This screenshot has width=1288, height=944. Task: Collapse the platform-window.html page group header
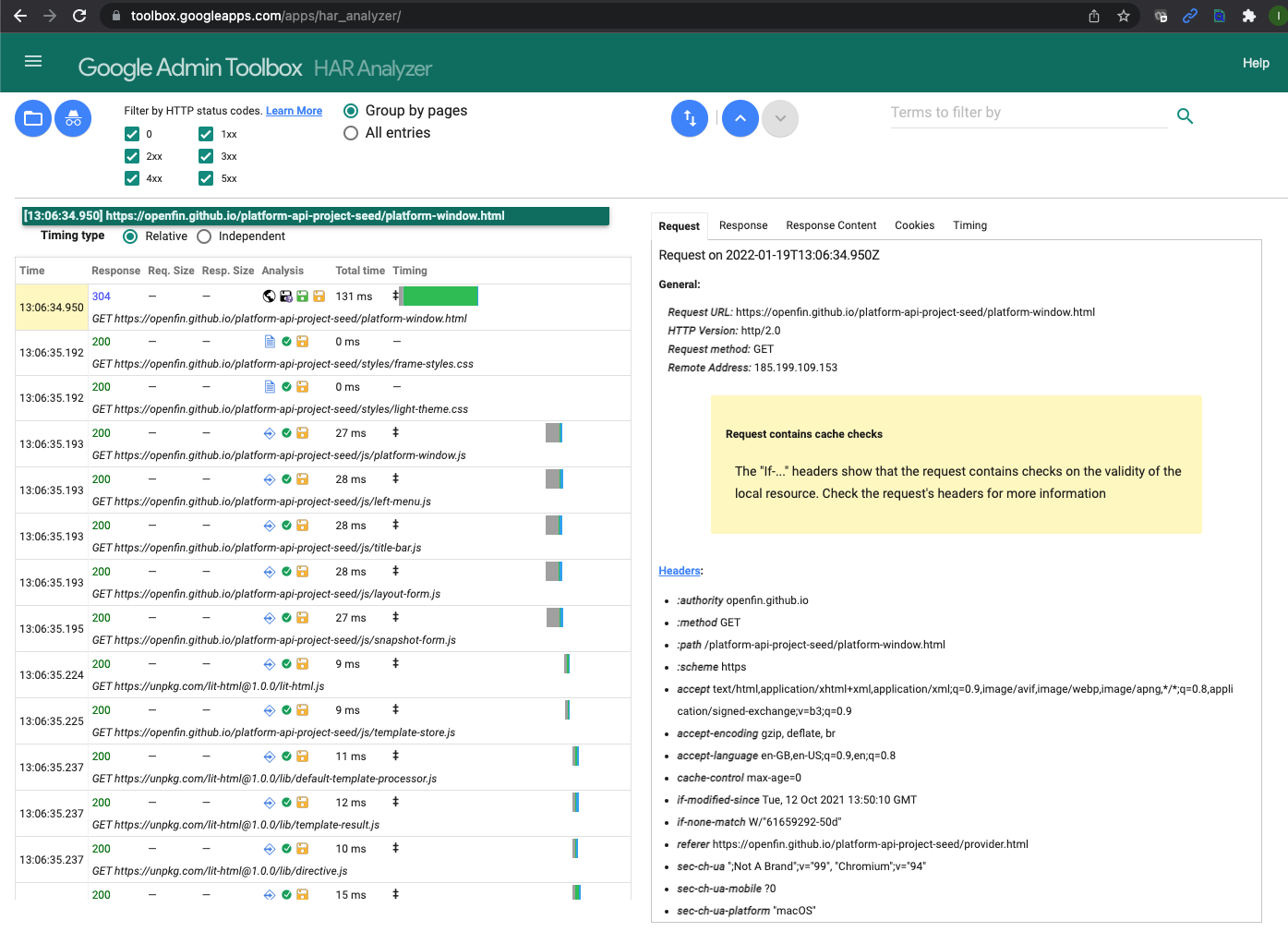point(316,216)
